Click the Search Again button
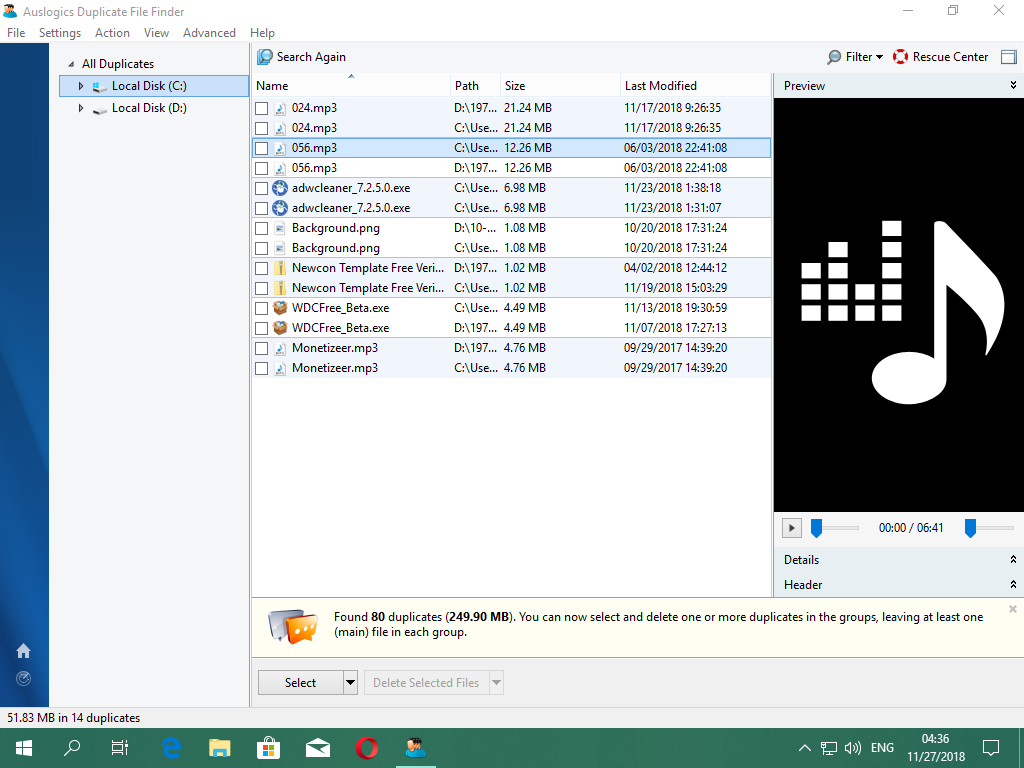Viewport: 1024px width, 768px height. (301, 57)
